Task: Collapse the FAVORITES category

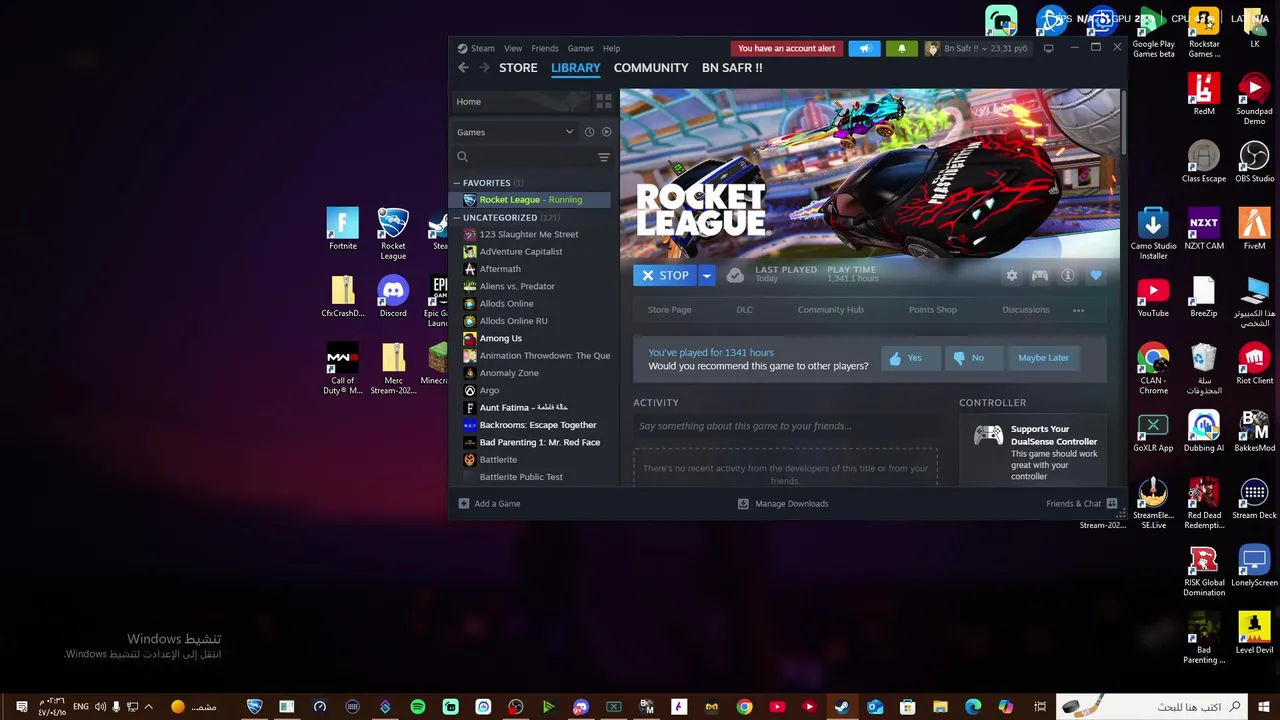Action: 456,183
